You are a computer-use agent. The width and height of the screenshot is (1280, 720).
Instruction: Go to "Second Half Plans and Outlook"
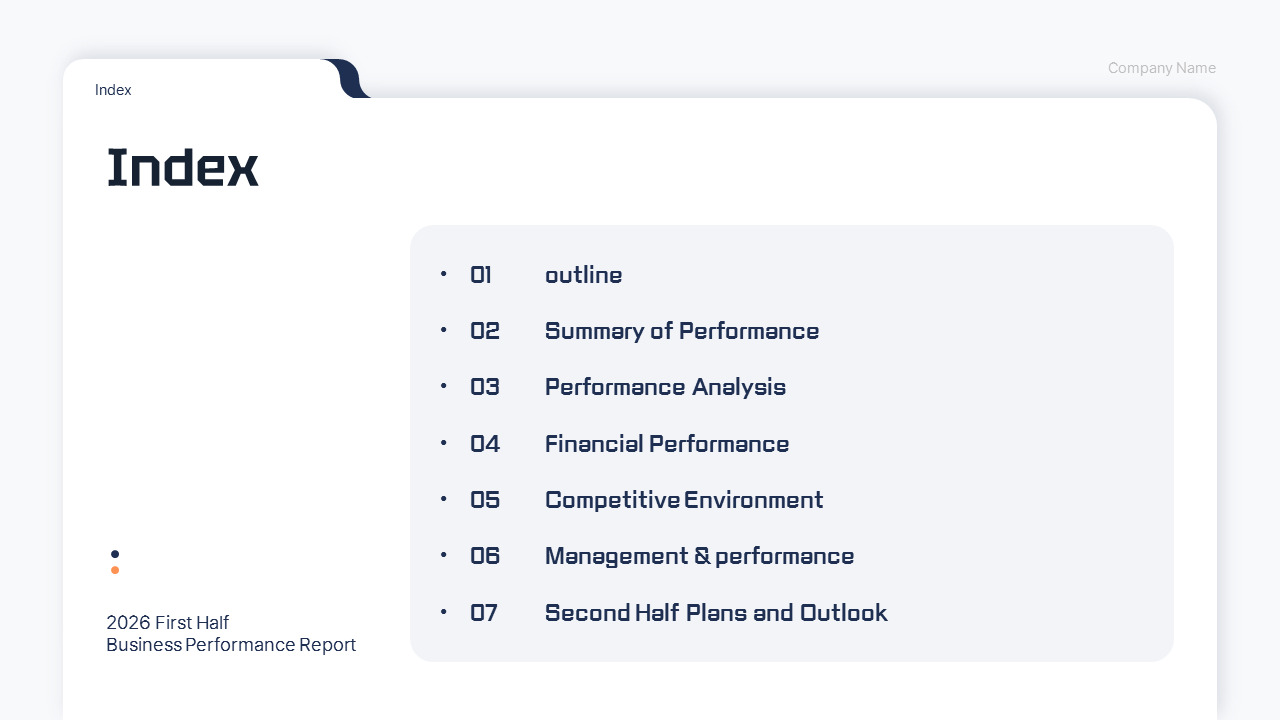coord(716,613)
